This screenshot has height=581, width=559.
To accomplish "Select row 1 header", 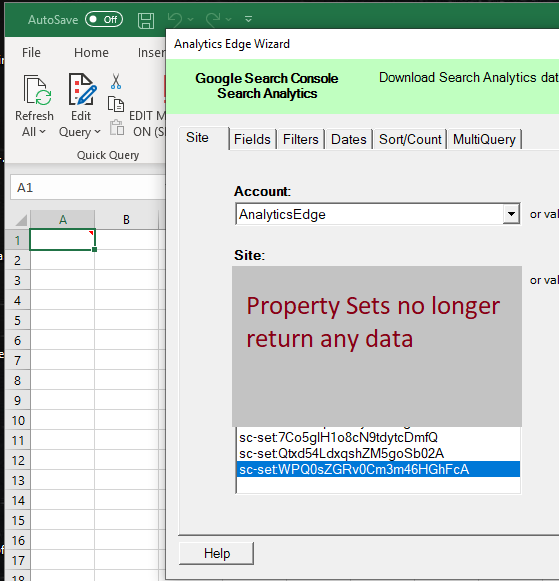I will tap(17, 240).
